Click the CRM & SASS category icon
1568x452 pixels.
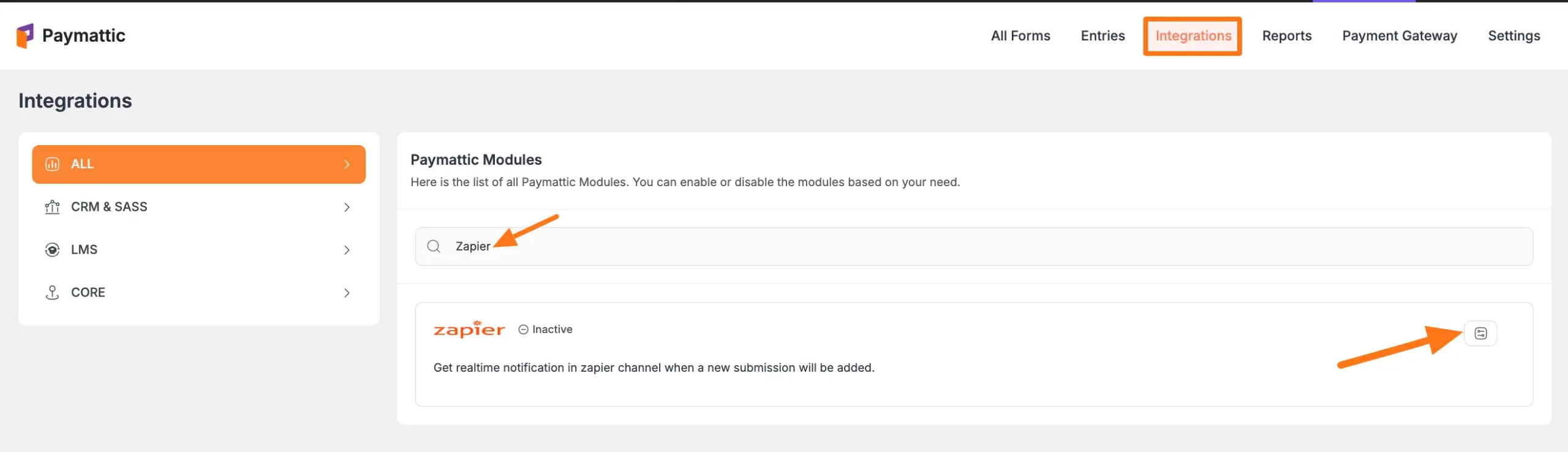click(53, 207)
